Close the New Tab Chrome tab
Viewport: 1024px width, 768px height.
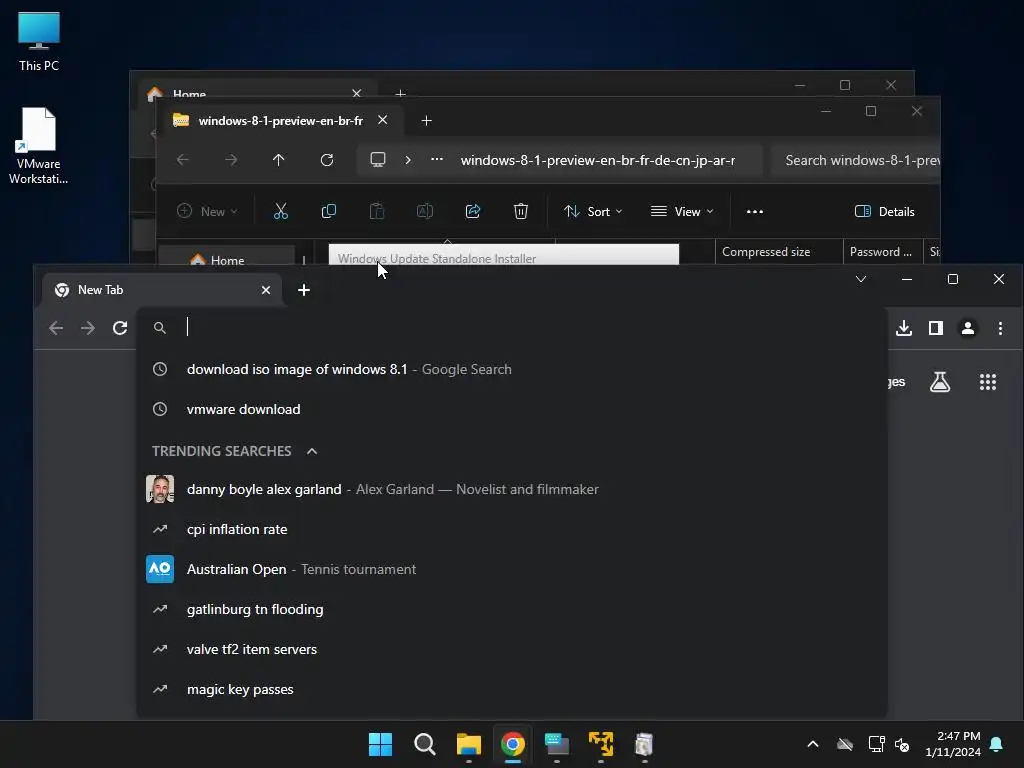266,290
